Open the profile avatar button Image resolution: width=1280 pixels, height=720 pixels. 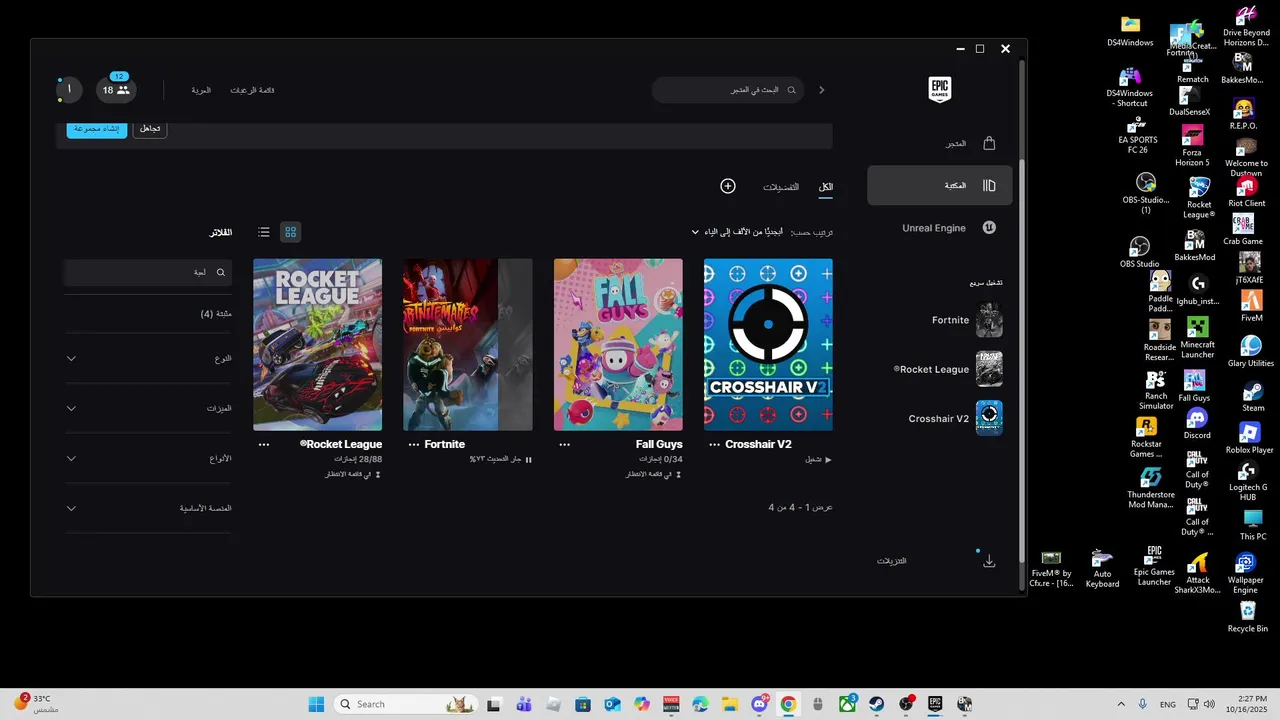click(x=69, y=90)
